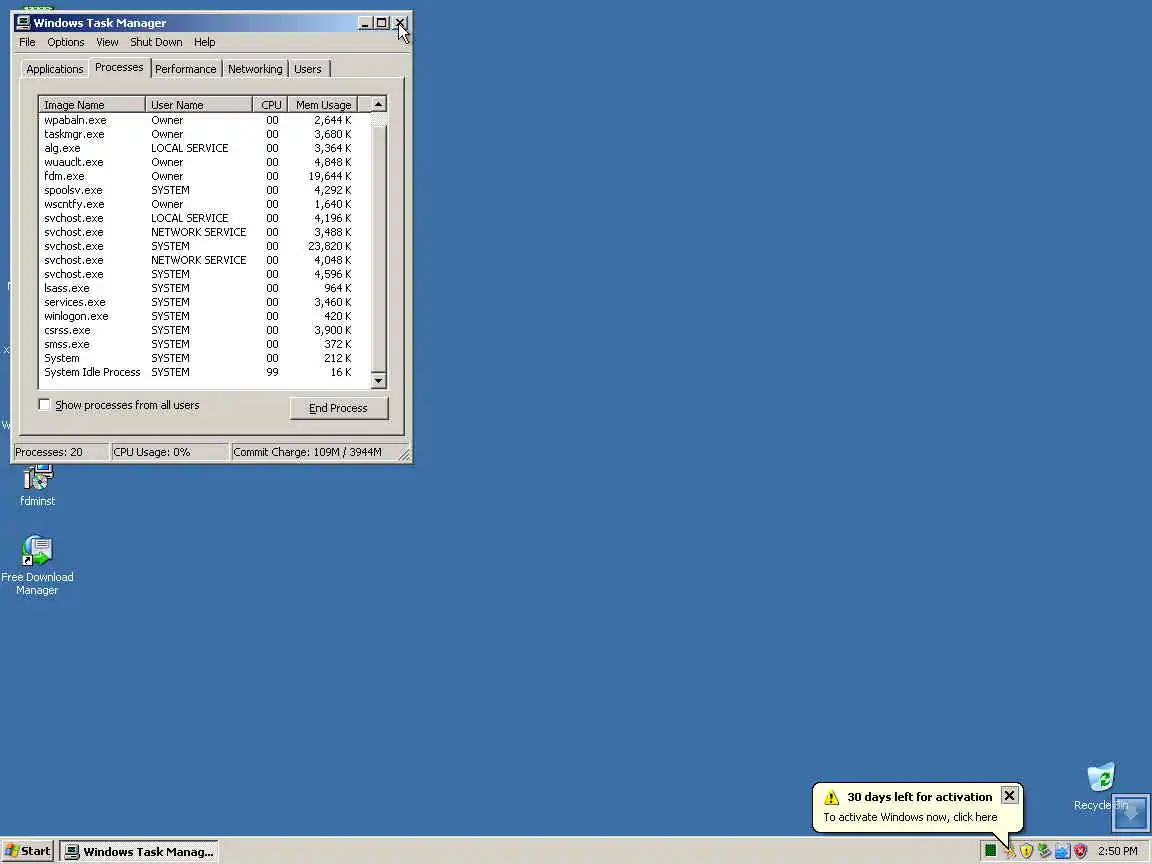
Task: Select the System Idle Process row
Action: (205, 372)
